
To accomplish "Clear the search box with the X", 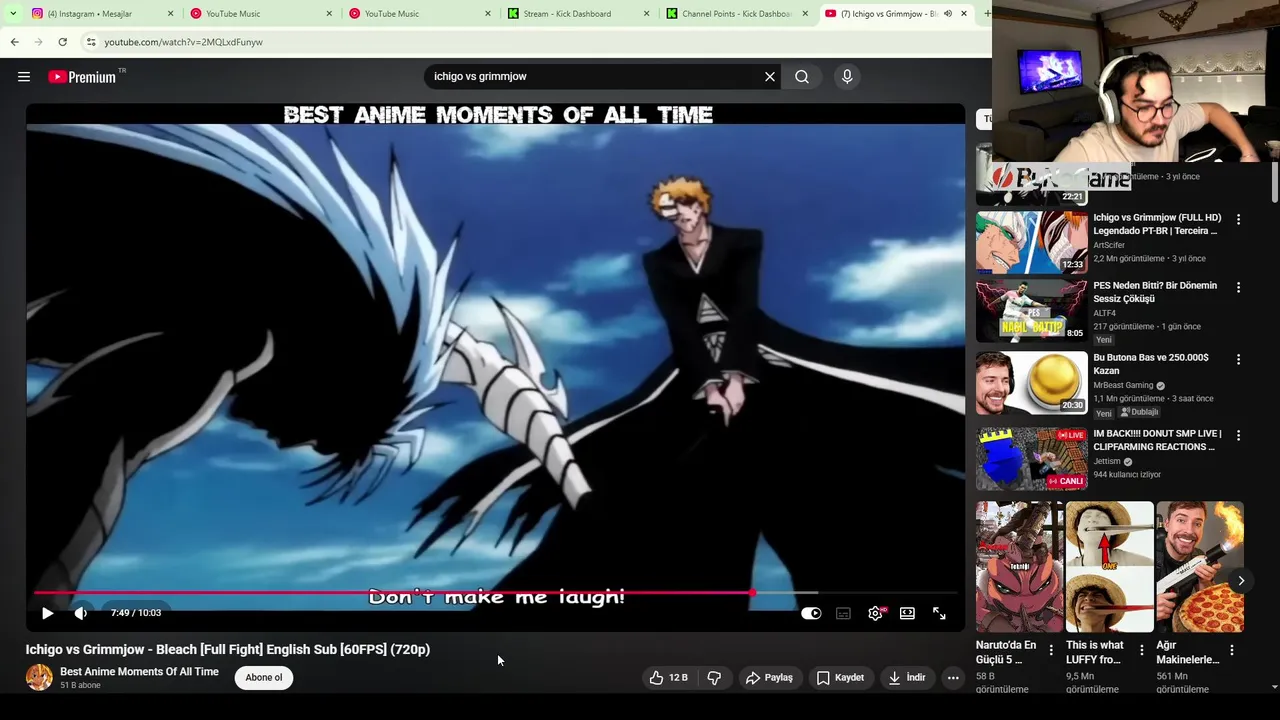I will [770, 77].
